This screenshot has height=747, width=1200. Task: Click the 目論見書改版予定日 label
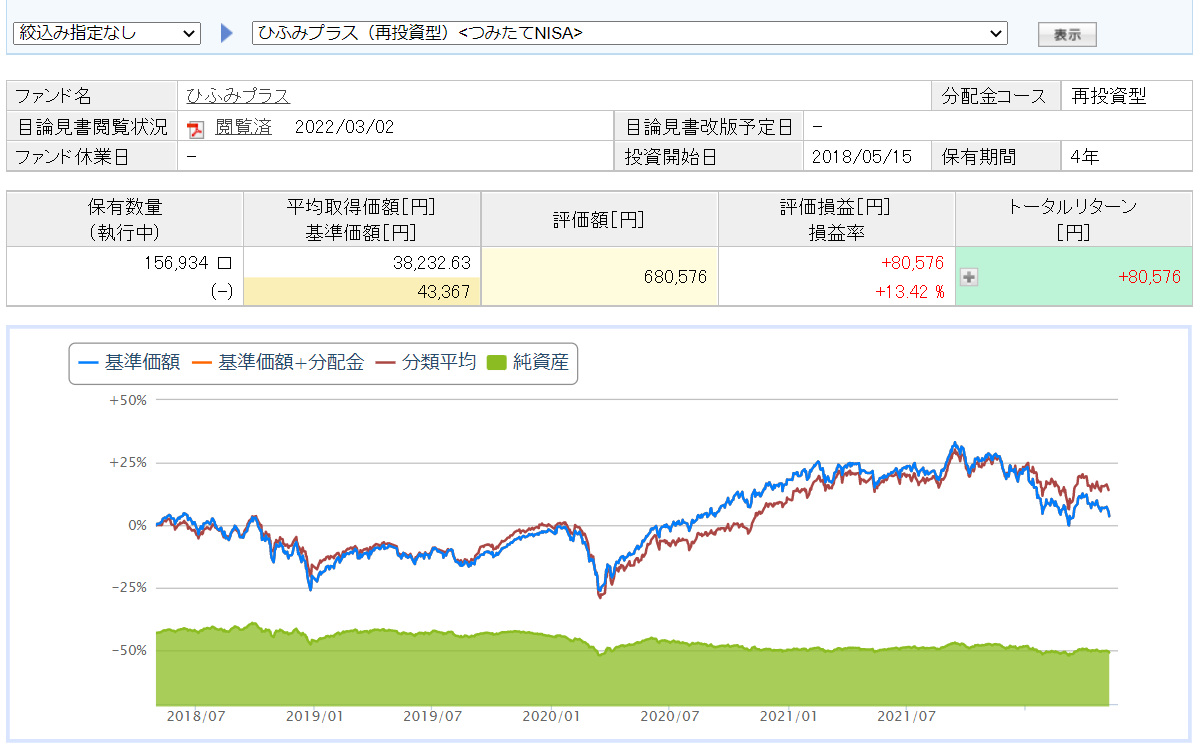pos(709,127)
